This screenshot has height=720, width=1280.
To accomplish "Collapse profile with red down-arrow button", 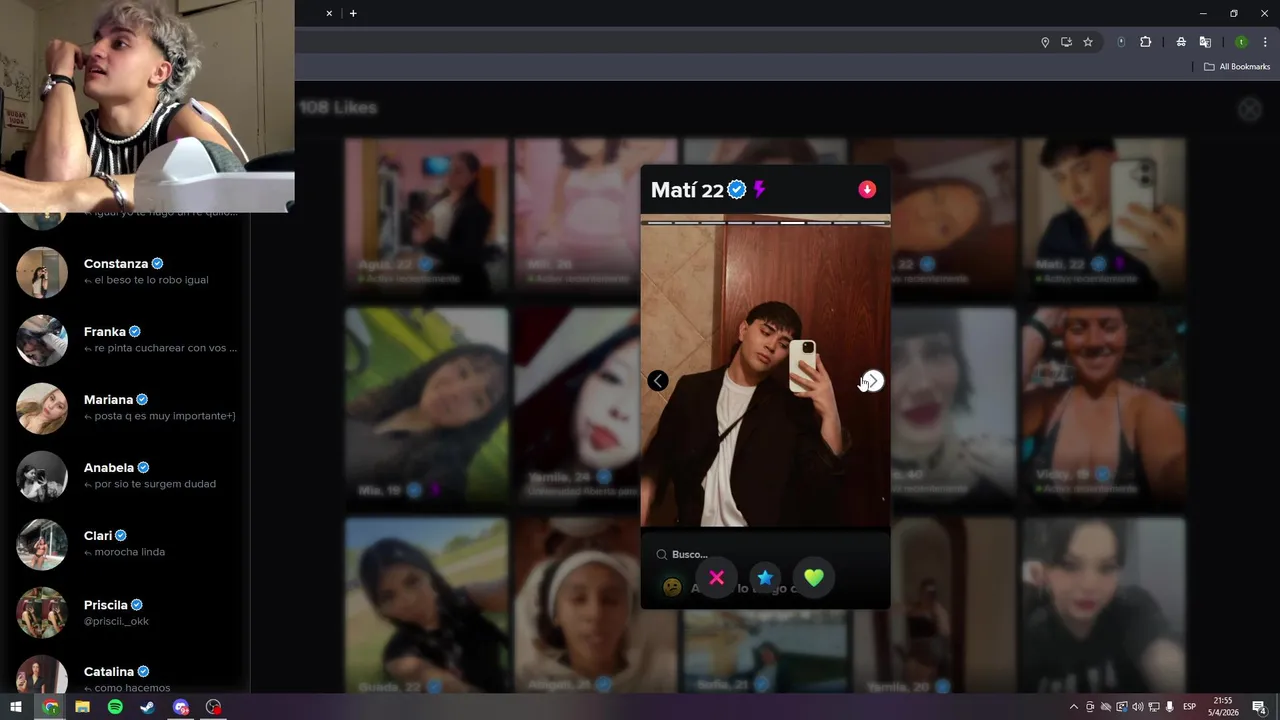I will pyautogui.click(x=867, y=190).
